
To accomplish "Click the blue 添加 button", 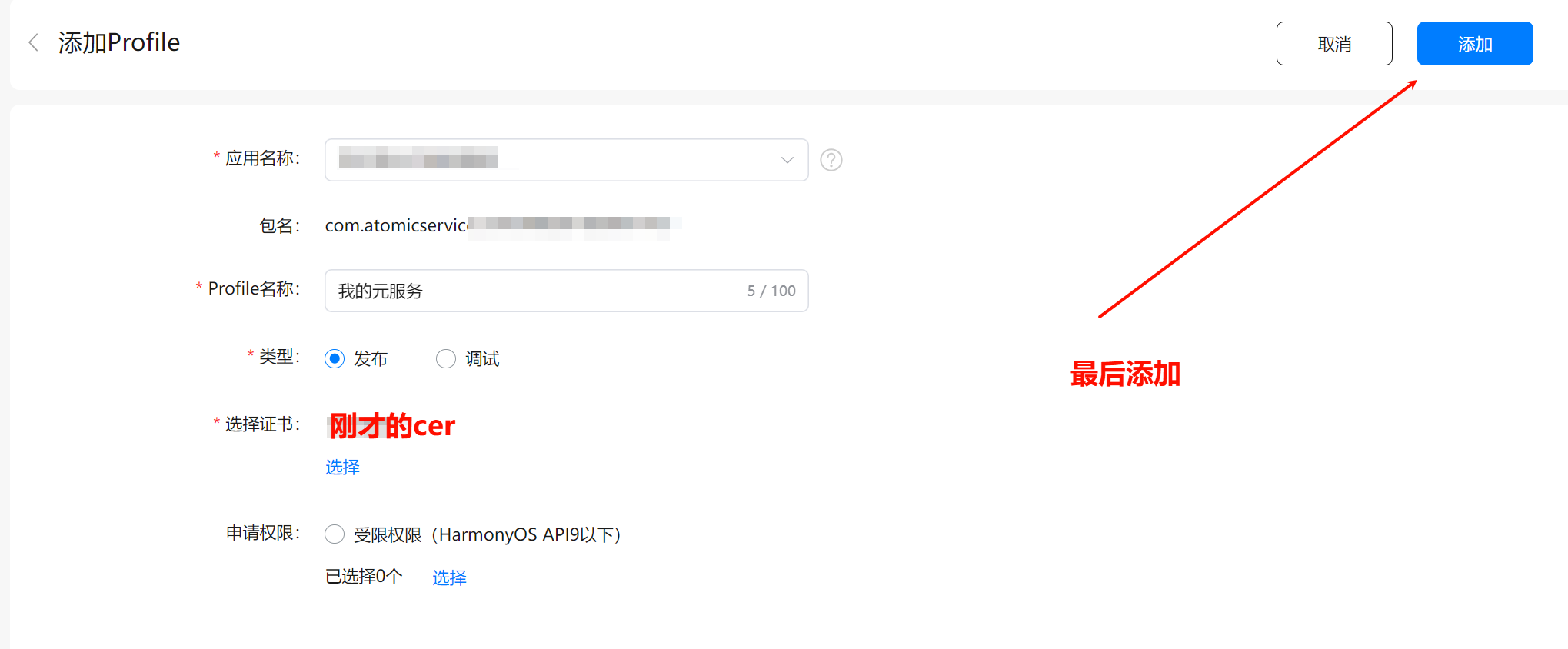I will coord(1475,44).
